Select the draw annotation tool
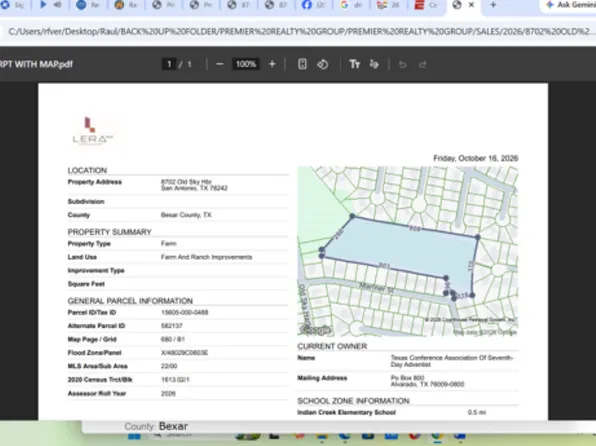 click(374, 64)
